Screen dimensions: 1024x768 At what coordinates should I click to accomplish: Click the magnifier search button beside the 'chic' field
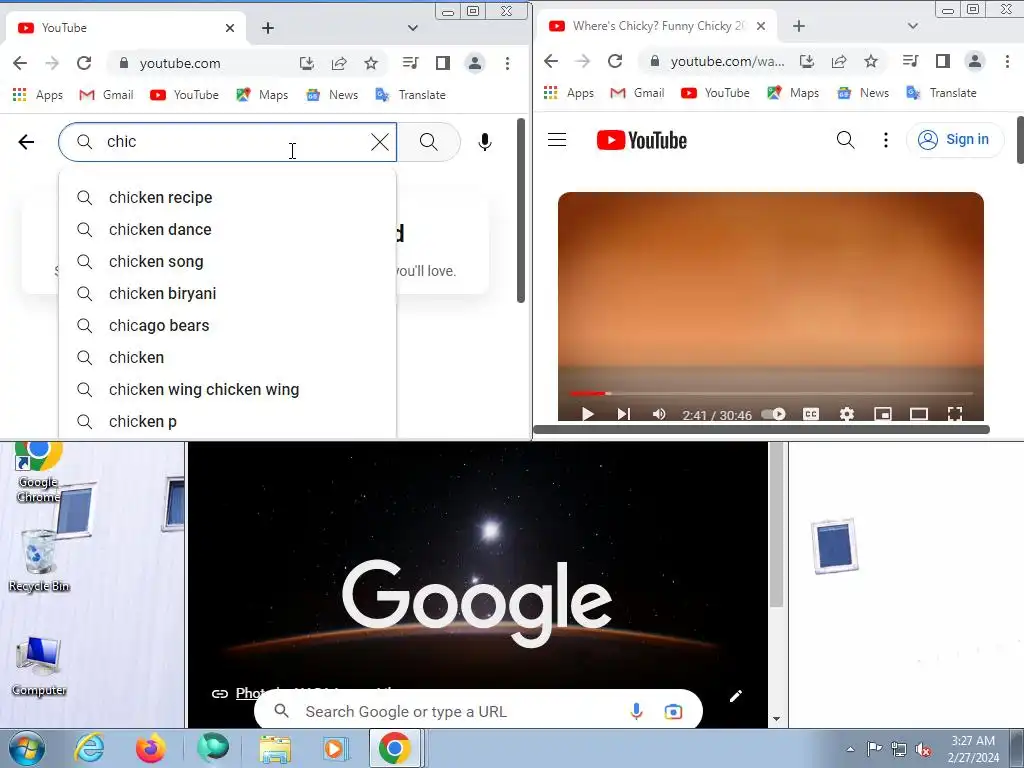coord(428,142)
